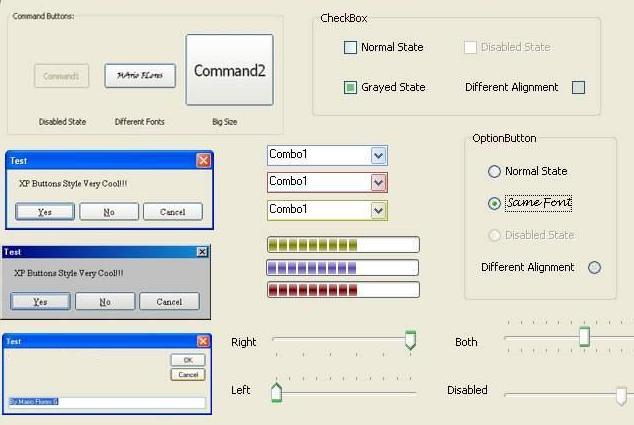Click No in the classic gray Test dialog

pyautogui.click(x=104, y=301)
